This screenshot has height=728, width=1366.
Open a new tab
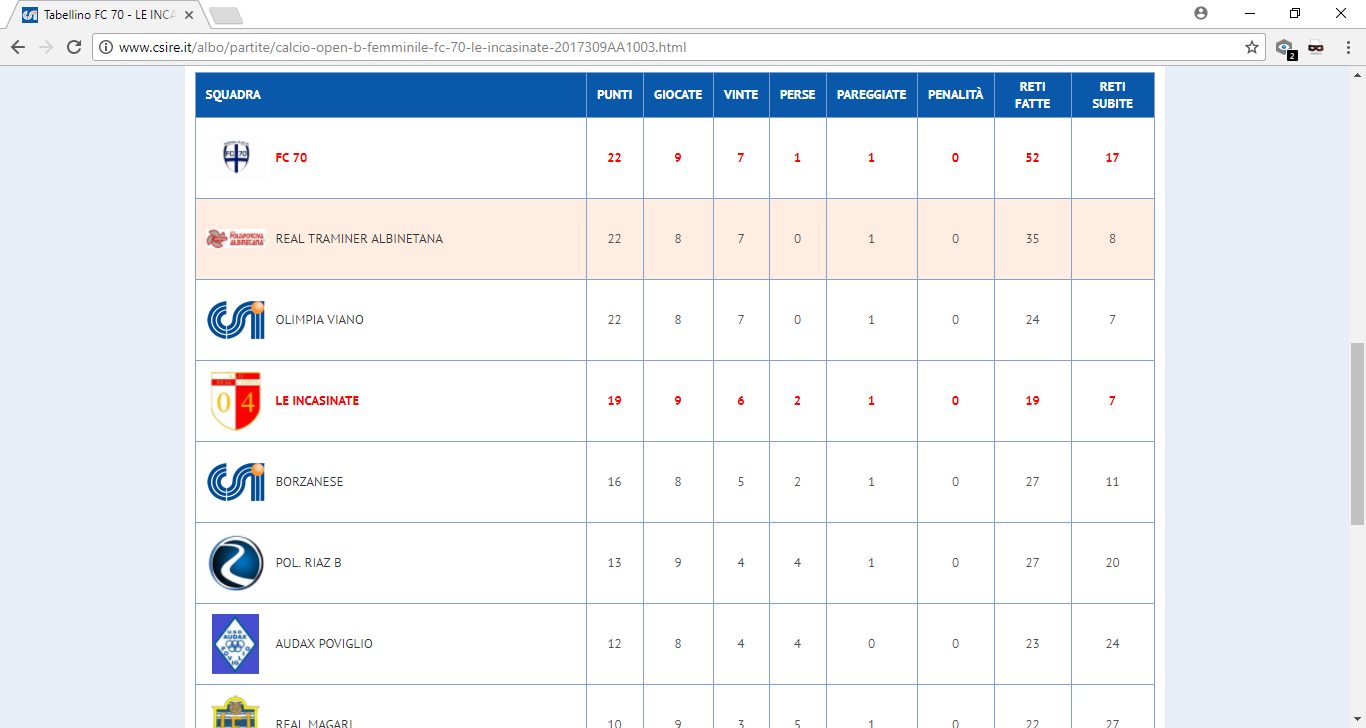[226, 15]
